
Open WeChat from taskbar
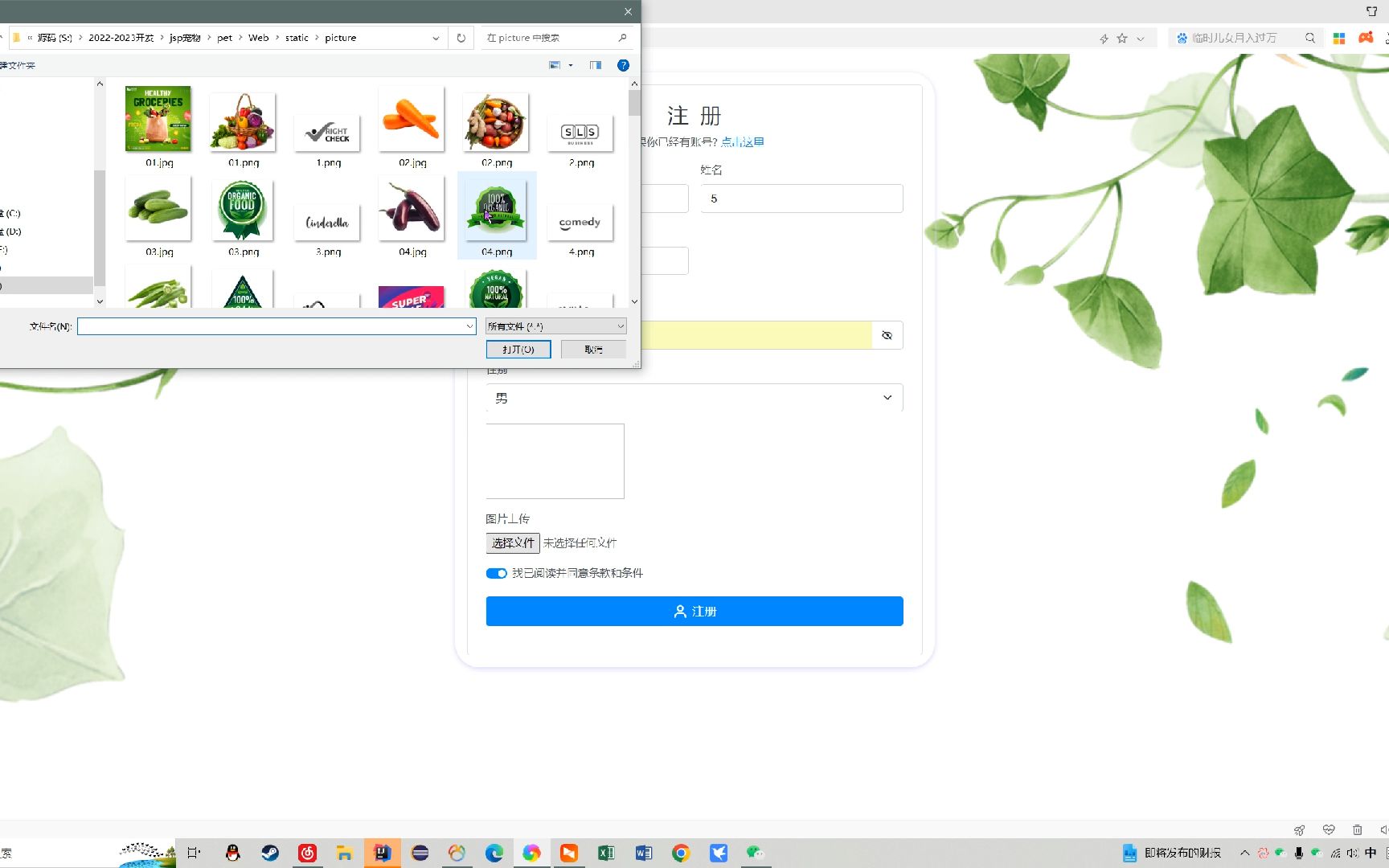point(756,853)
